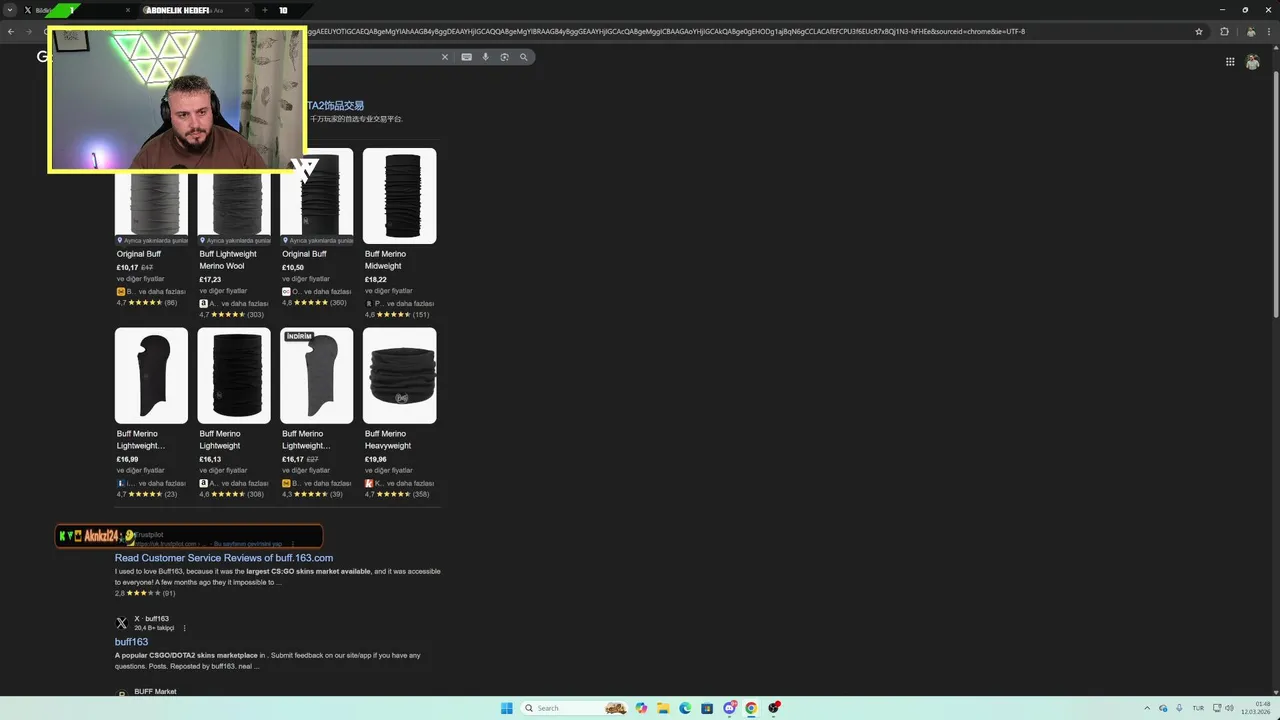Open the OBS-style recorder taskbar icon
This screenshot has width=1280, height=720.
(774, 708)
